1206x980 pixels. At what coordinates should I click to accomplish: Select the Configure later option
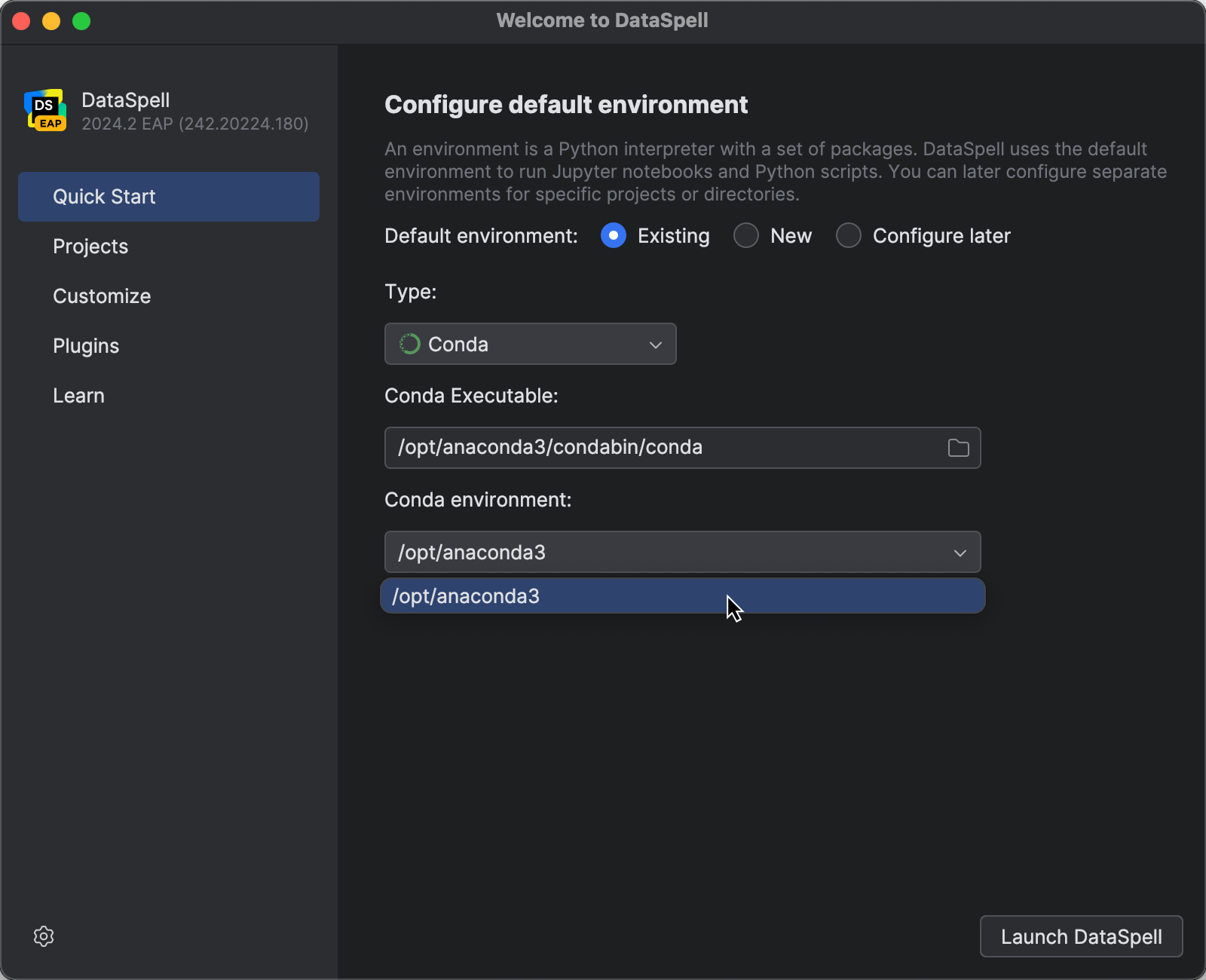pos(848,235)
